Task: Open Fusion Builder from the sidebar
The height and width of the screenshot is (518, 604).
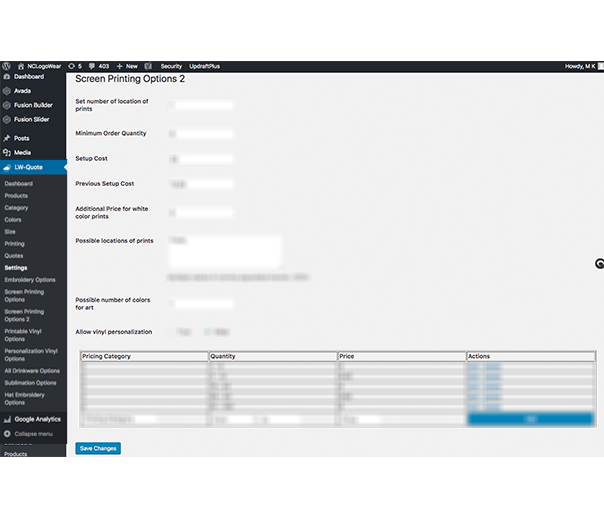Action: [33, 104]
